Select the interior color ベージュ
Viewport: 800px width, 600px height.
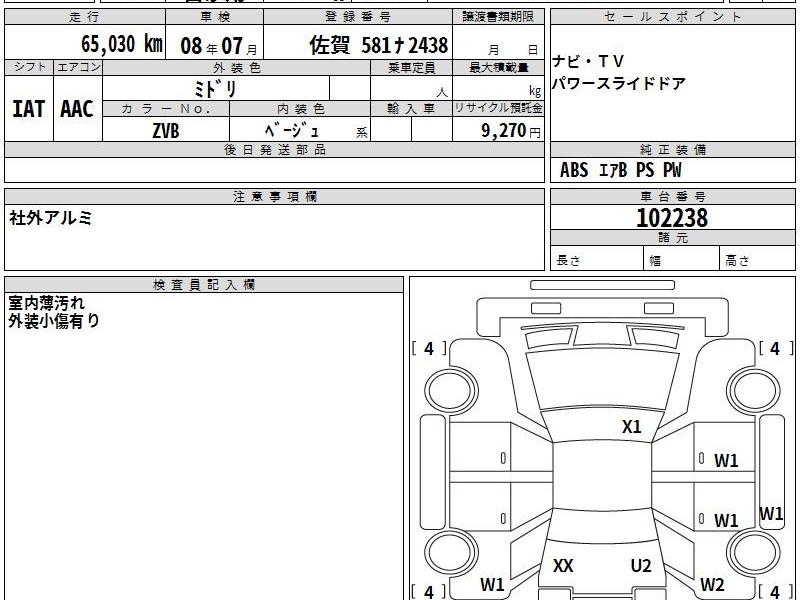point(292,130)
